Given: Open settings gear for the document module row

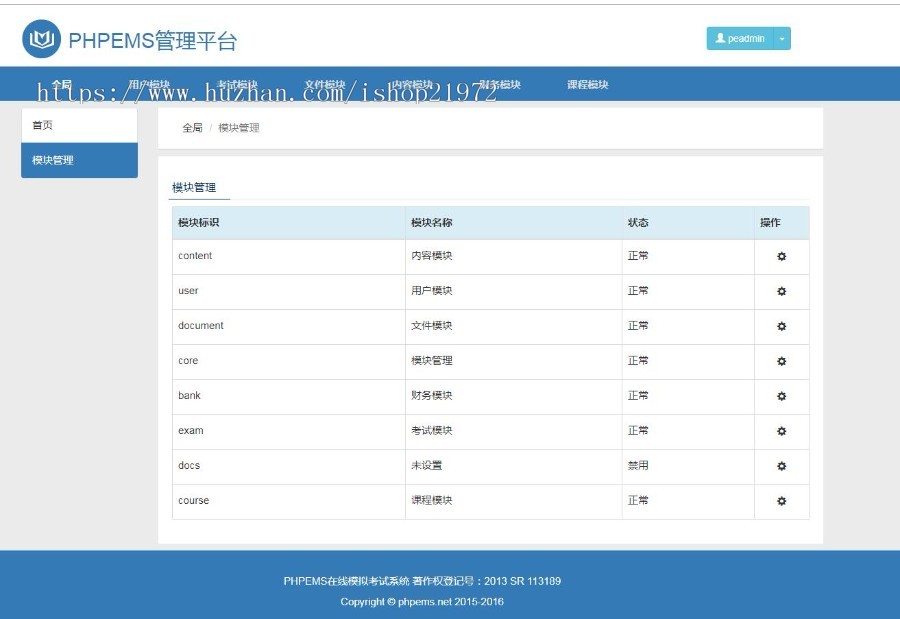Looking at the screenshot, I should 782,326.
